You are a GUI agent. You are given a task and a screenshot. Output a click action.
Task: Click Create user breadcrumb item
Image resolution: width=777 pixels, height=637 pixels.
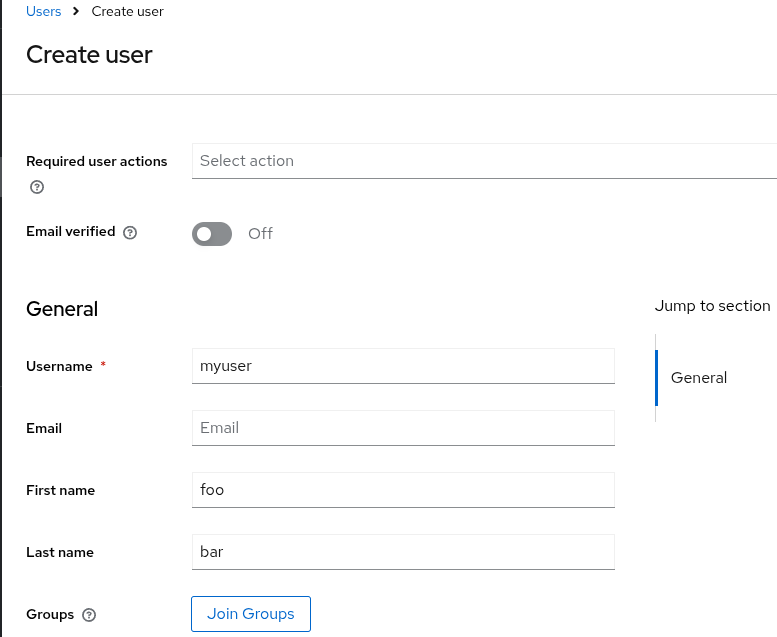click(127, 12)
